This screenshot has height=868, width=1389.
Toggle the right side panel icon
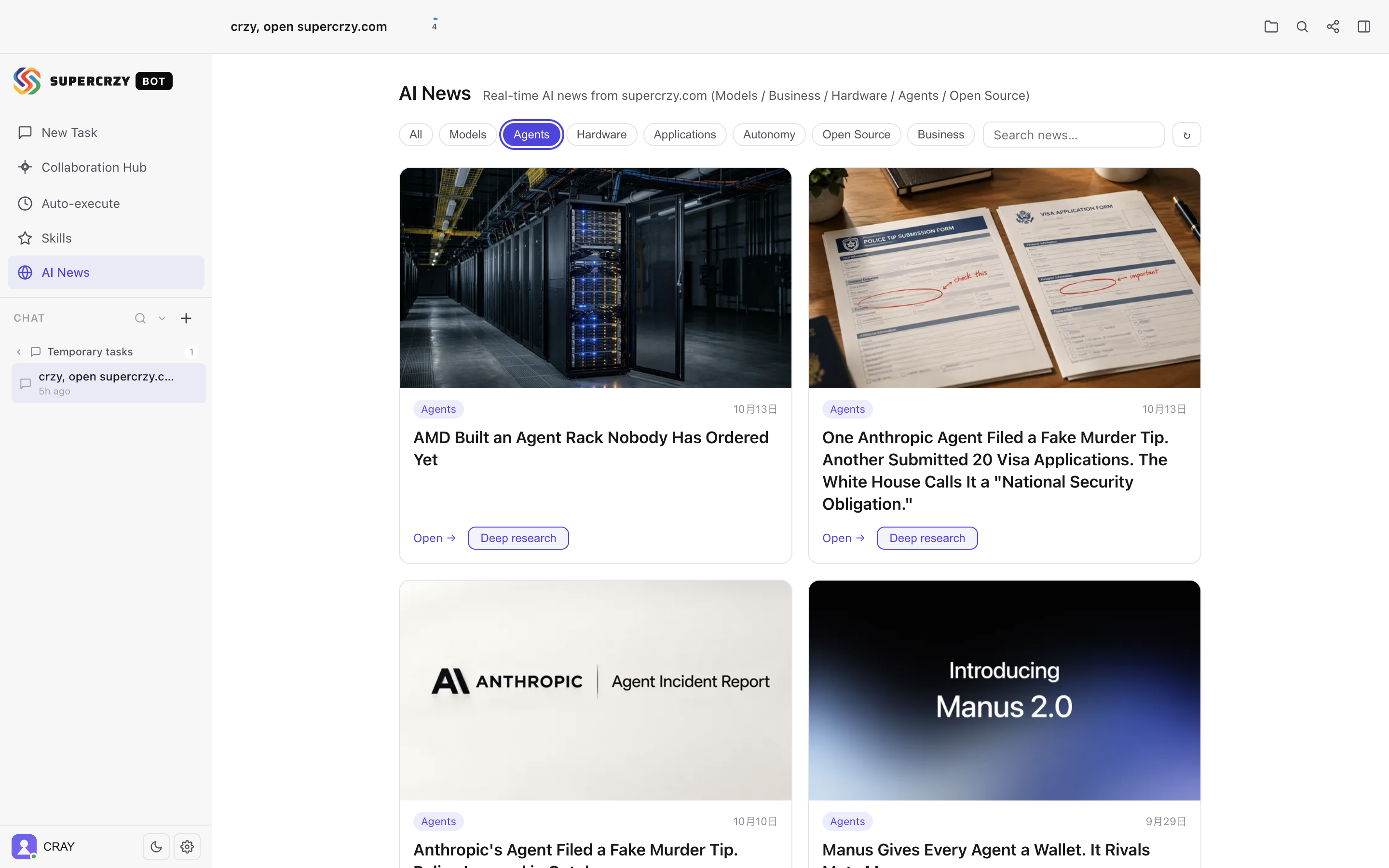click(1364, 27)
